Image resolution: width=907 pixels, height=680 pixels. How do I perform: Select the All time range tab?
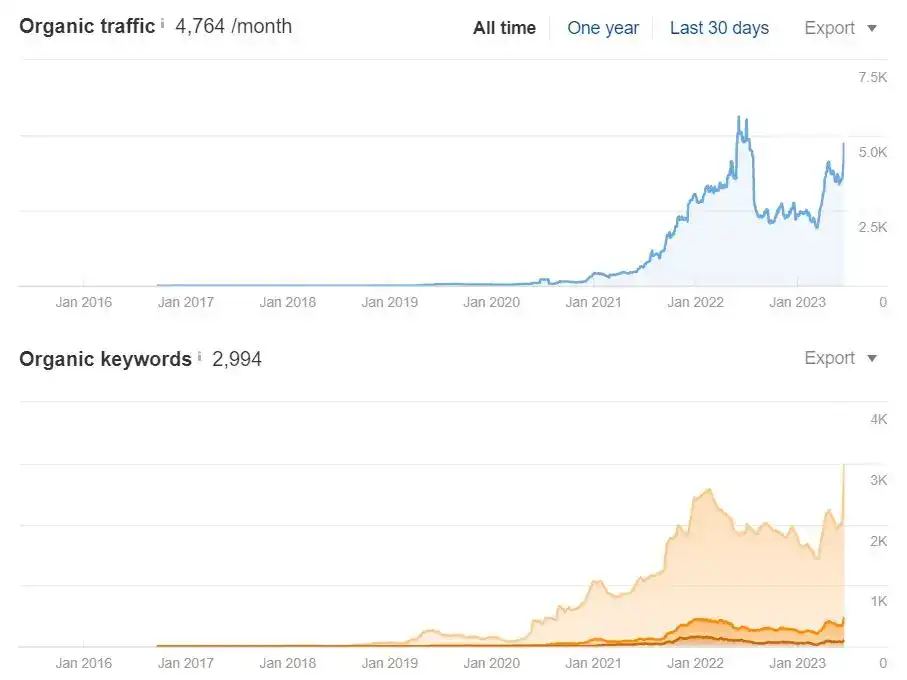[x=504, y=28]
